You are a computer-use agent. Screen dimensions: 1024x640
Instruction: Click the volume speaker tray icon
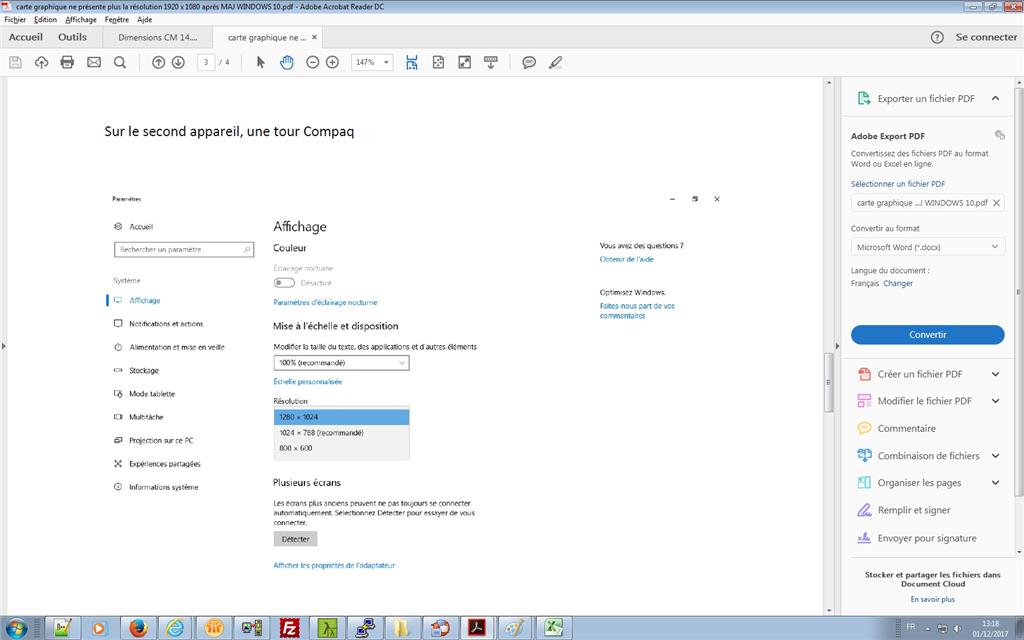pos(957,628)
